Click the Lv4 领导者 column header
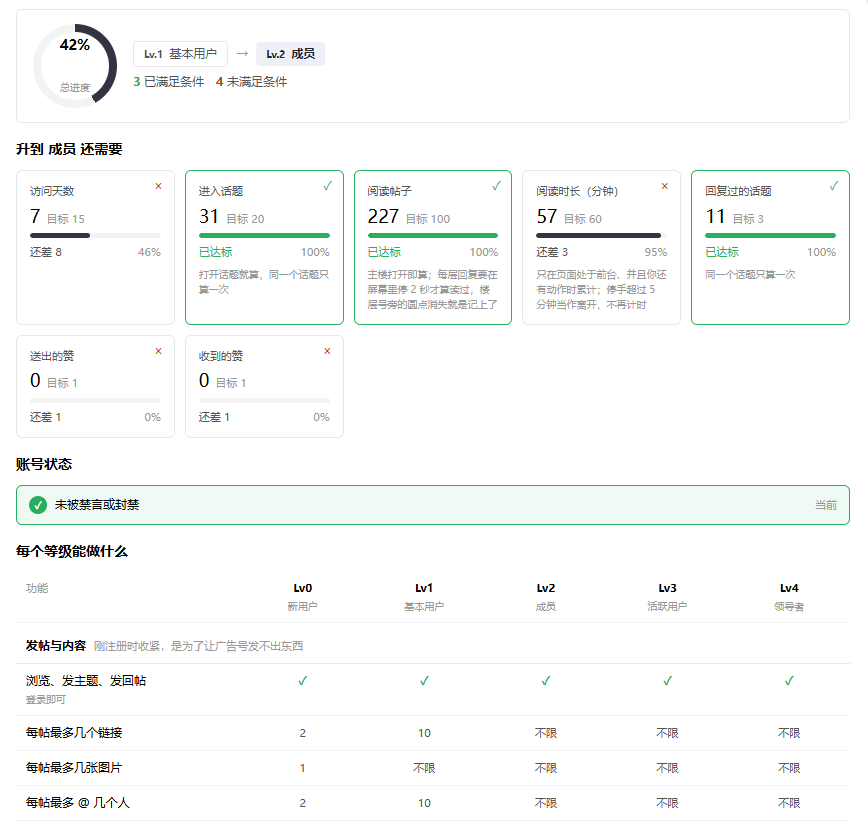 (x=789, y=597)
